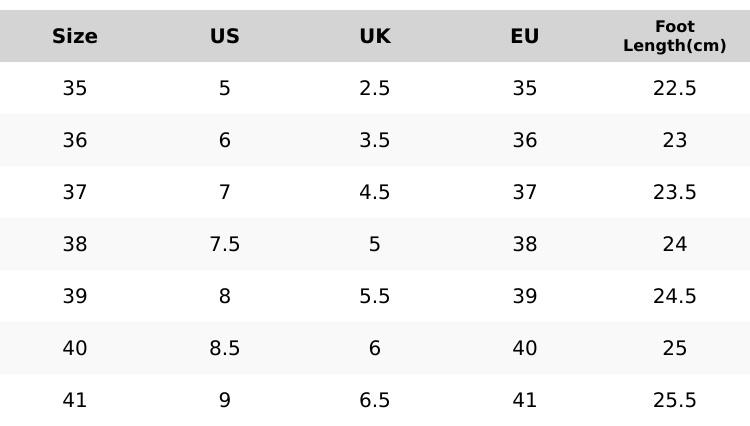Viewport: 750px width, 426px height.
Task: Select size 35 in the Size column
Action: (75, 88)
